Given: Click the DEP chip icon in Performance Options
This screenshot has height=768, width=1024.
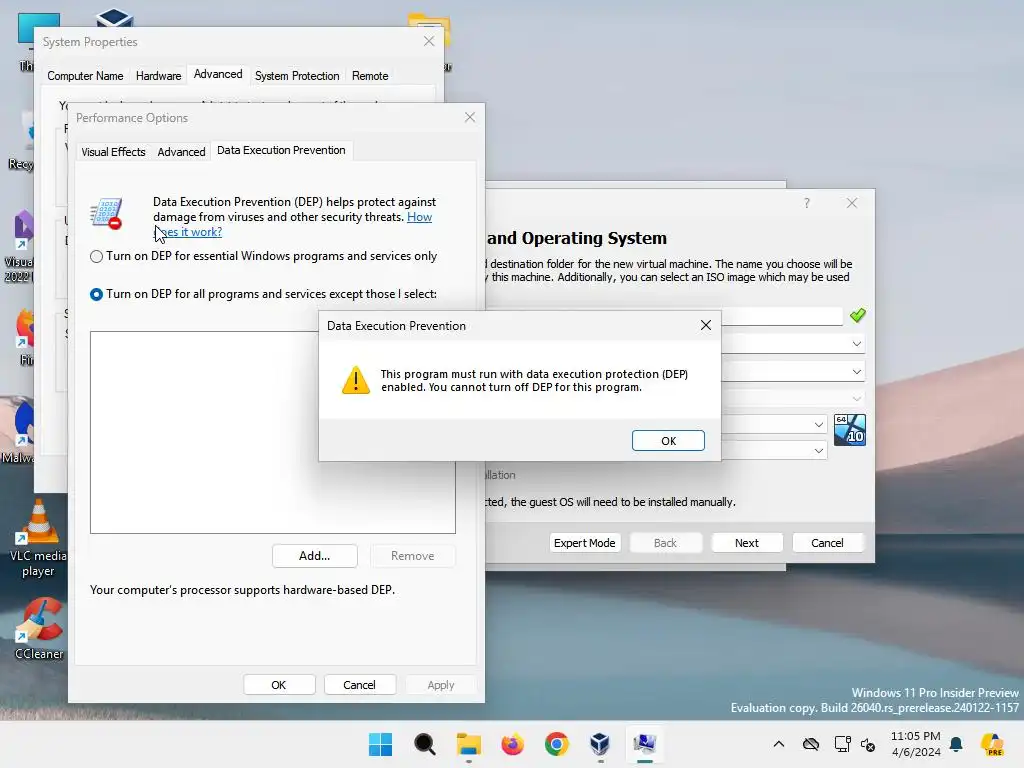Looking at the screenshot, I should [x=106, y=214].
